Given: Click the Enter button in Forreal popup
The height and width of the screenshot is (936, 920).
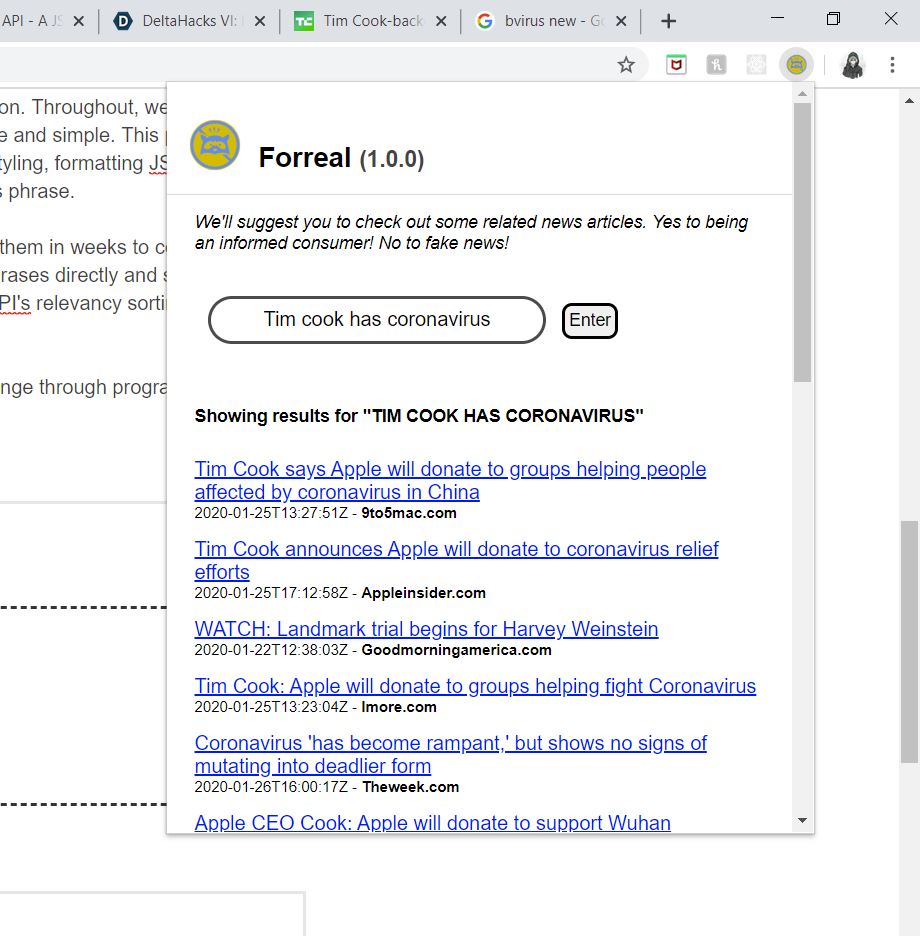Looking at the screenshot, I should 589,321.
